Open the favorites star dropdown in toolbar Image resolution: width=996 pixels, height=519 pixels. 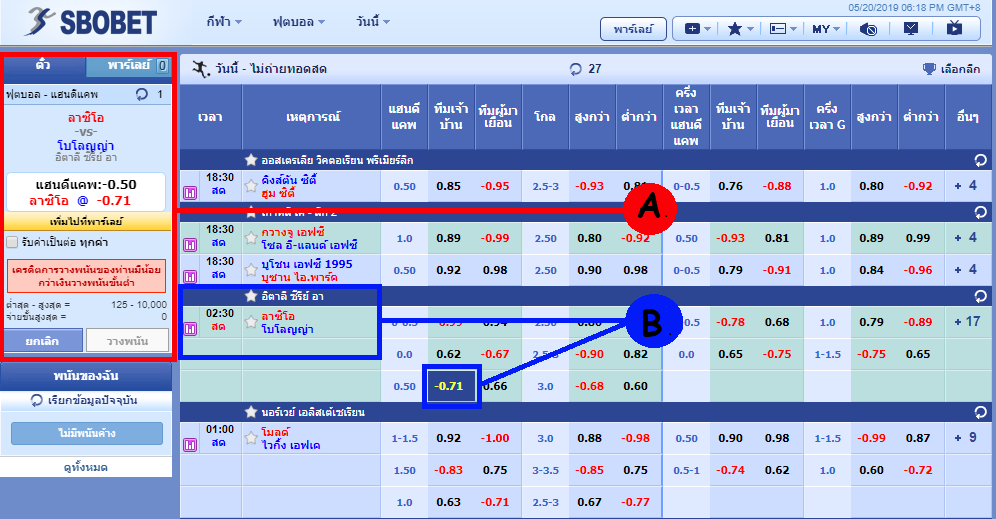pyautogui.click(x=740, y=29)
